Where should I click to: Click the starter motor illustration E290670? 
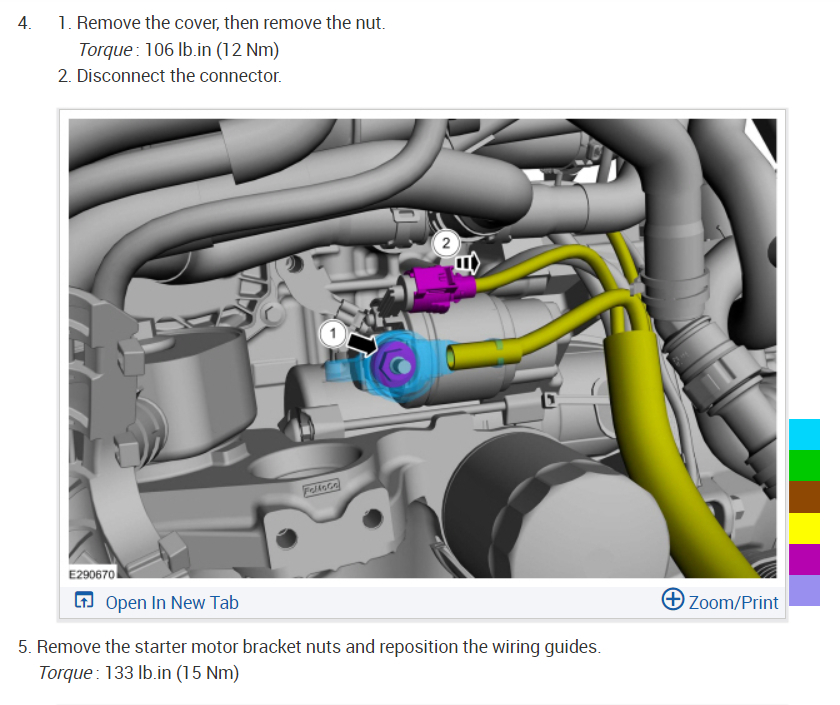point(422,348)
